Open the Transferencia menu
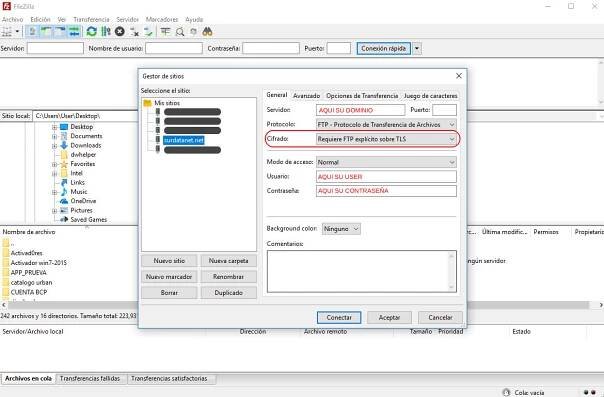This screenshot has width=604, height=397. tap(91, 19)
